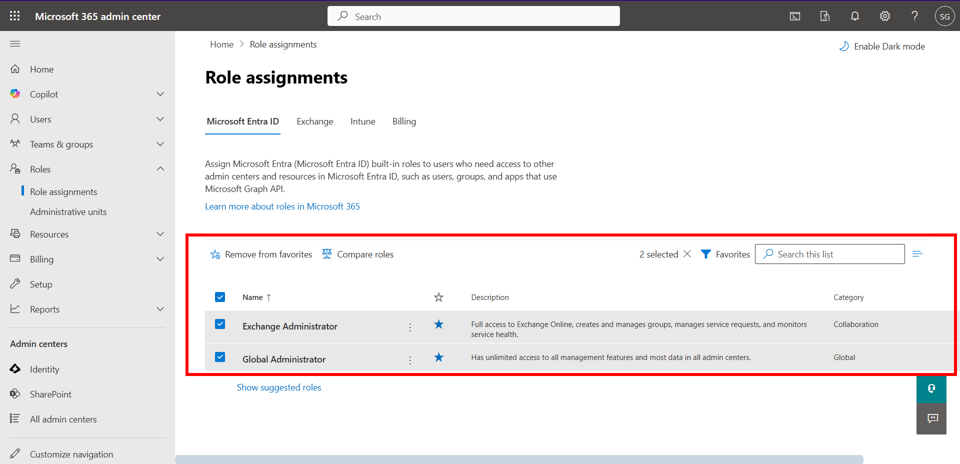Collapse the Roles chevron

pyautogui.click(x=160, y=170)
